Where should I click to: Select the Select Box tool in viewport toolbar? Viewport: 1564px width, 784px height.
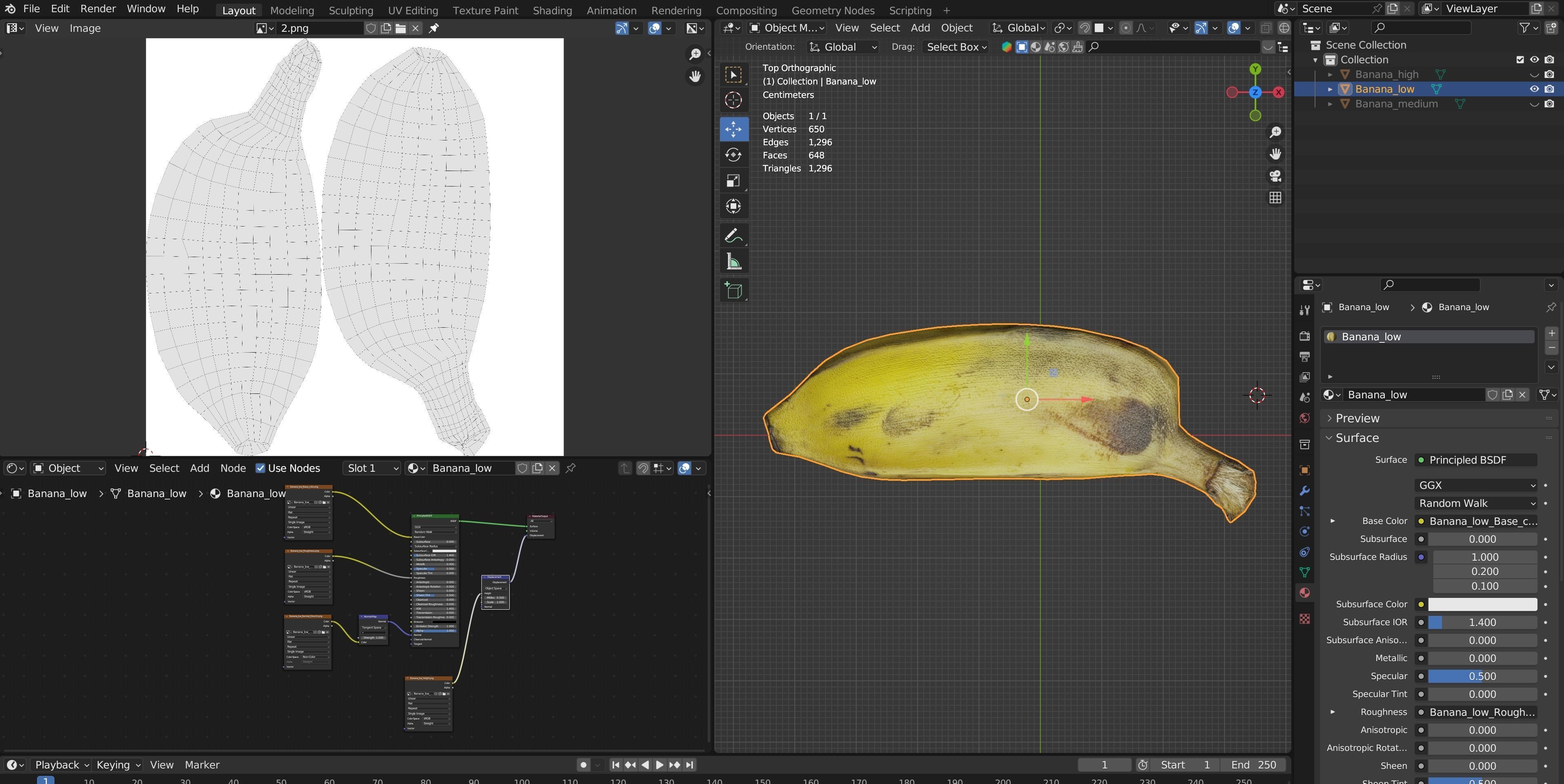point(733,75)
